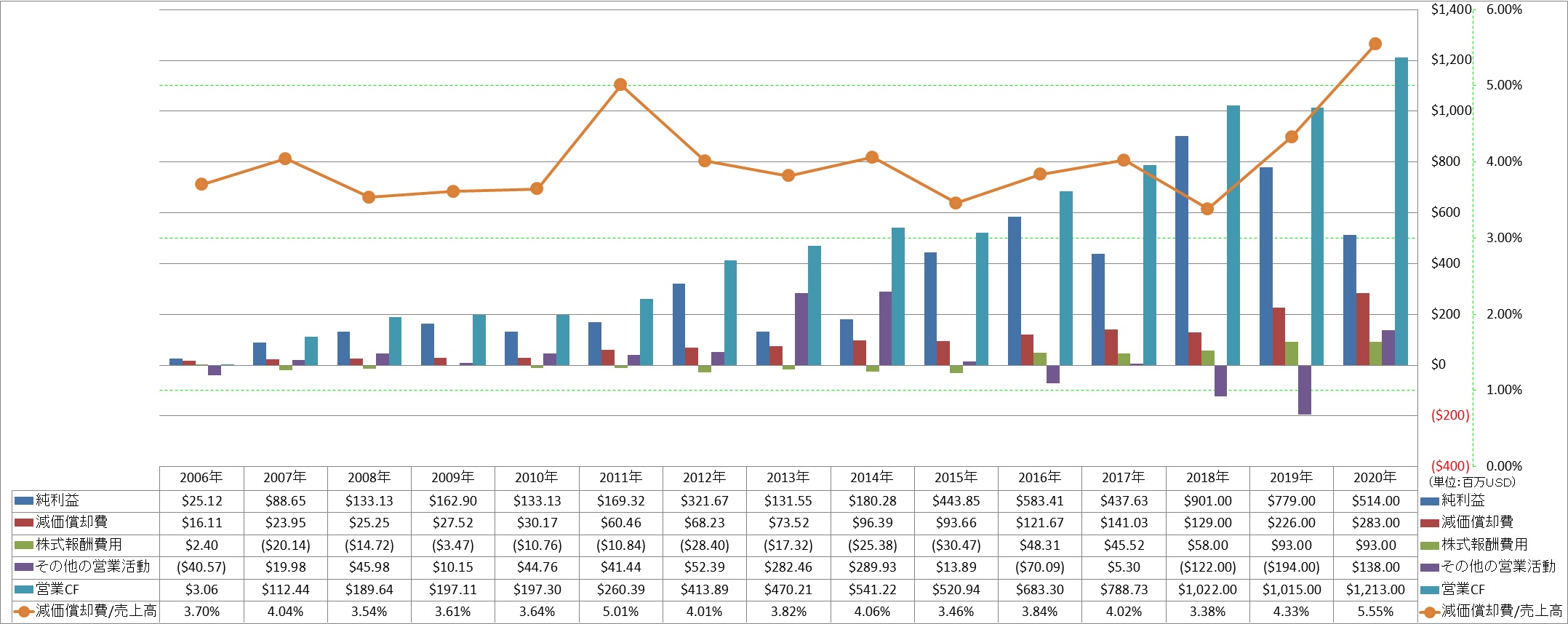Select the 2020年 column header
Image resolution: width=1568 pixels, height=624 pixels.
pos(1375,478)
